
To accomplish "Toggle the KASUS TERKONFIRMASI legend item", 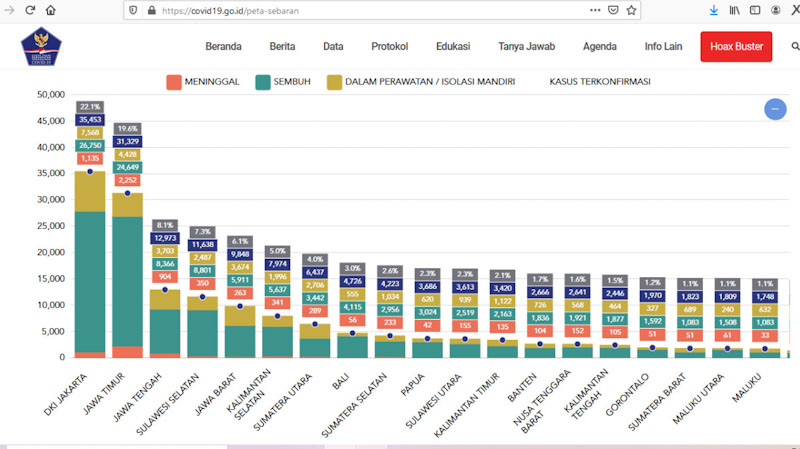I will pos(599,81).
